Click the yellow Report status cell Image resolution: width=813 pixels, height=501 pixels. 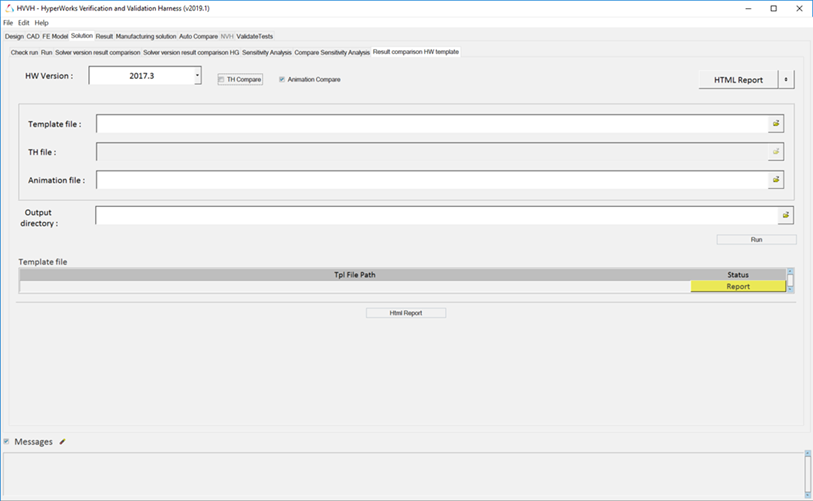[x=738, y=286]
